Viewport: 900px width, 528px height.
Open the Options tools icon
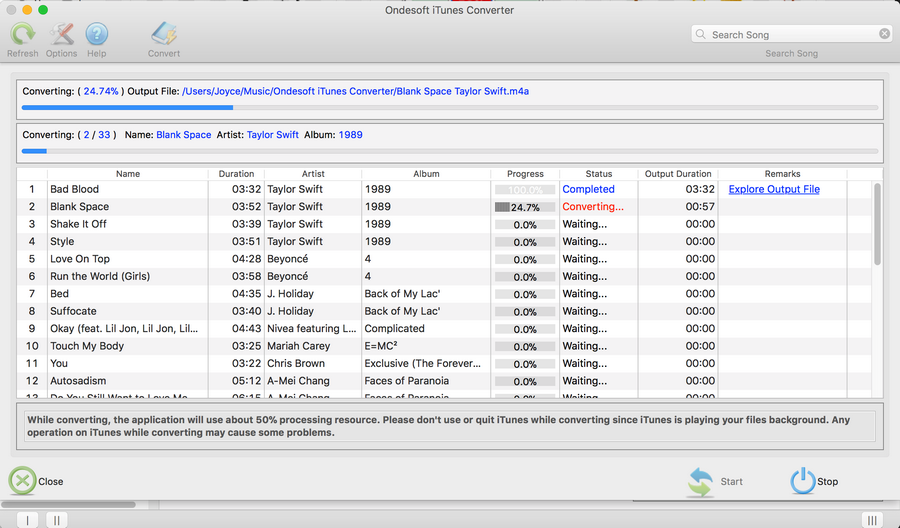(61, 34)
